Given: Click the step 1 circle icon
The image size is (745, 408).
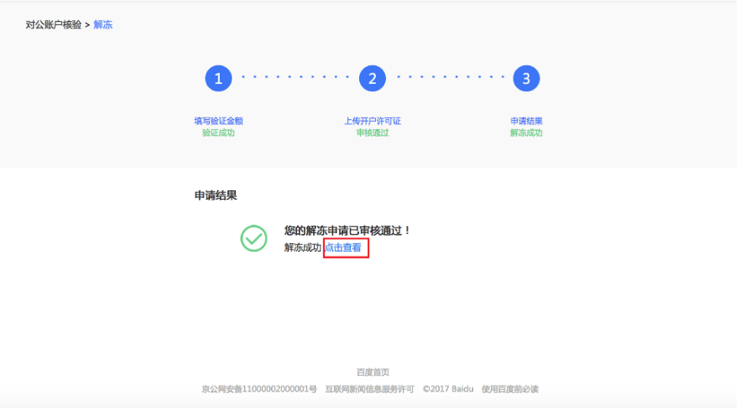Looking at the screenshot, I should tap(219, 78).
